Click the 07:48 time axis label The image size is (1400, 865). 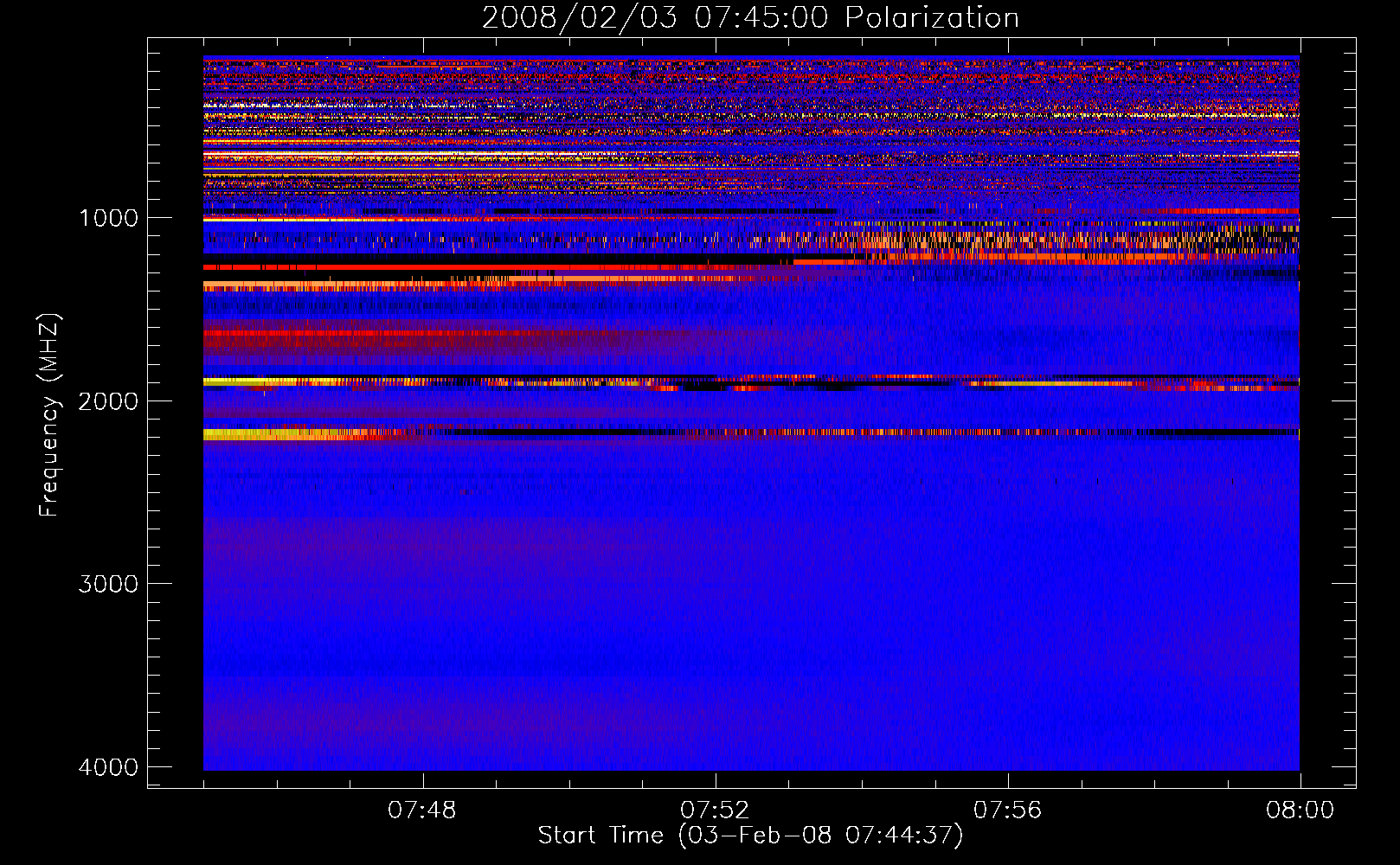pos(422,811)
